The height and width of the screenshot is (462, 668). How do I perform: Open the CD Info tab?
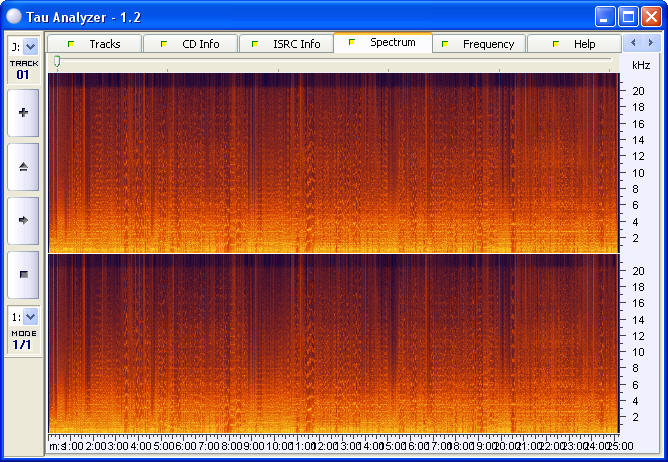coord(190,44)
